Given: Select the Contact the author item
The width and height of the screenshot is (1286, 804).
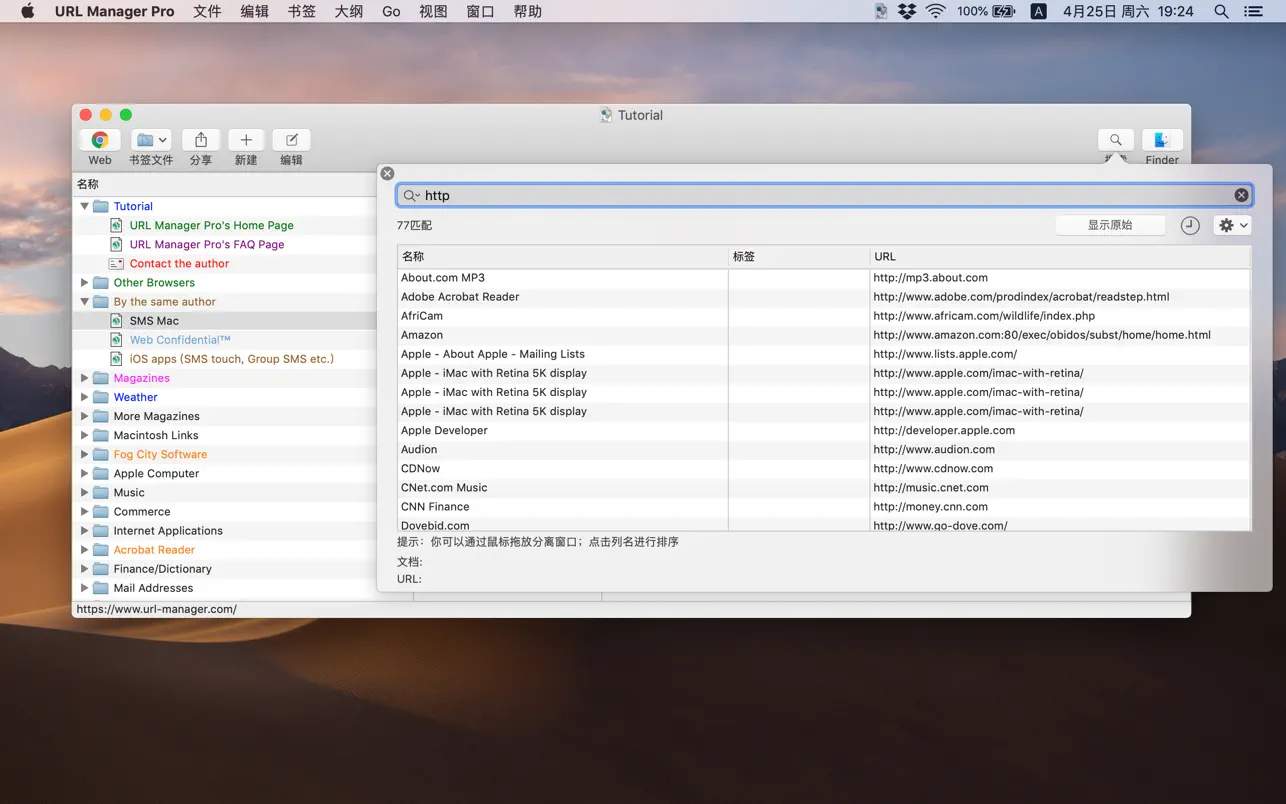Looking at the screenshot, I should [x=179, y=263].
